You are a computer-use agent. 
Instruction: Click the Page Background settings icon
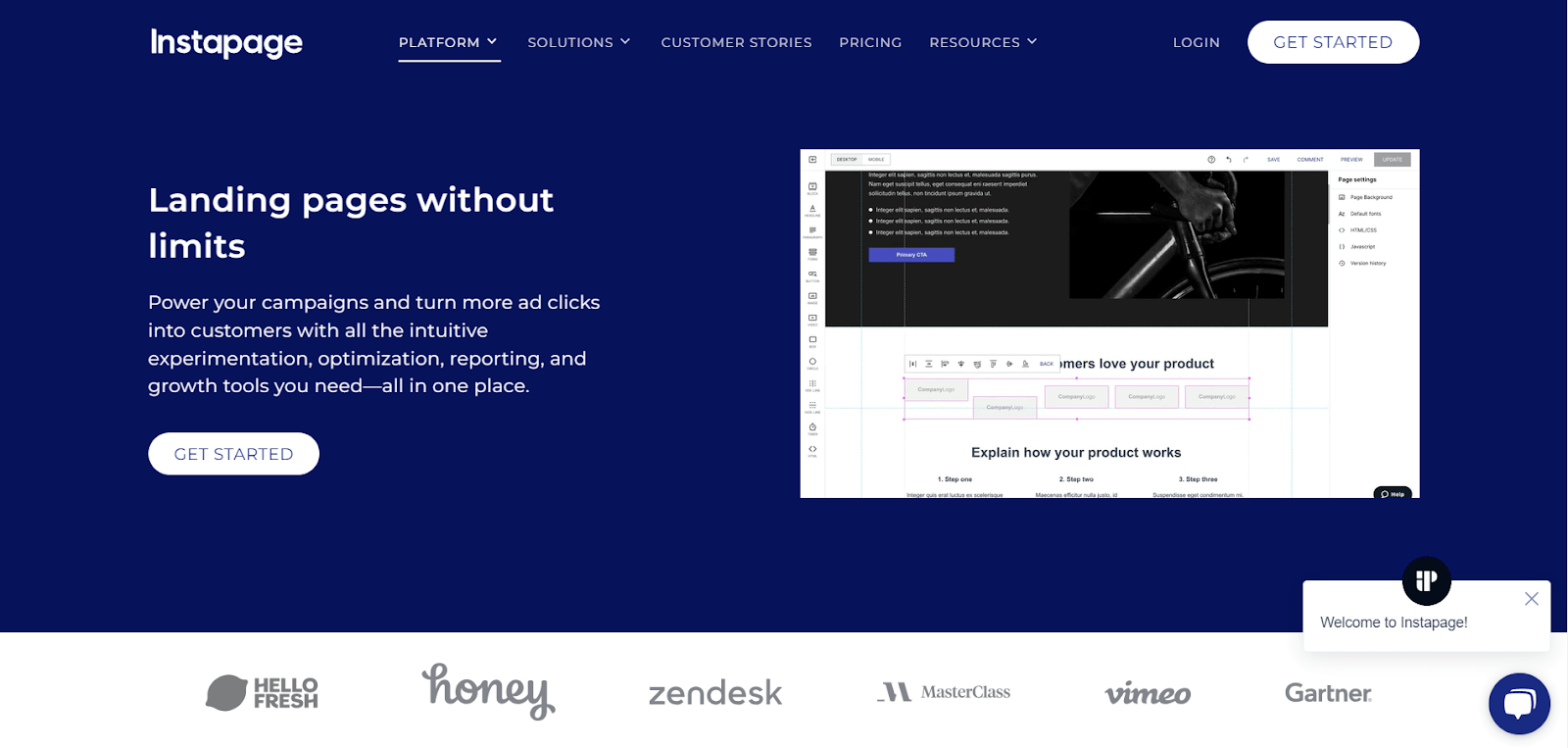coord(1342,197)
